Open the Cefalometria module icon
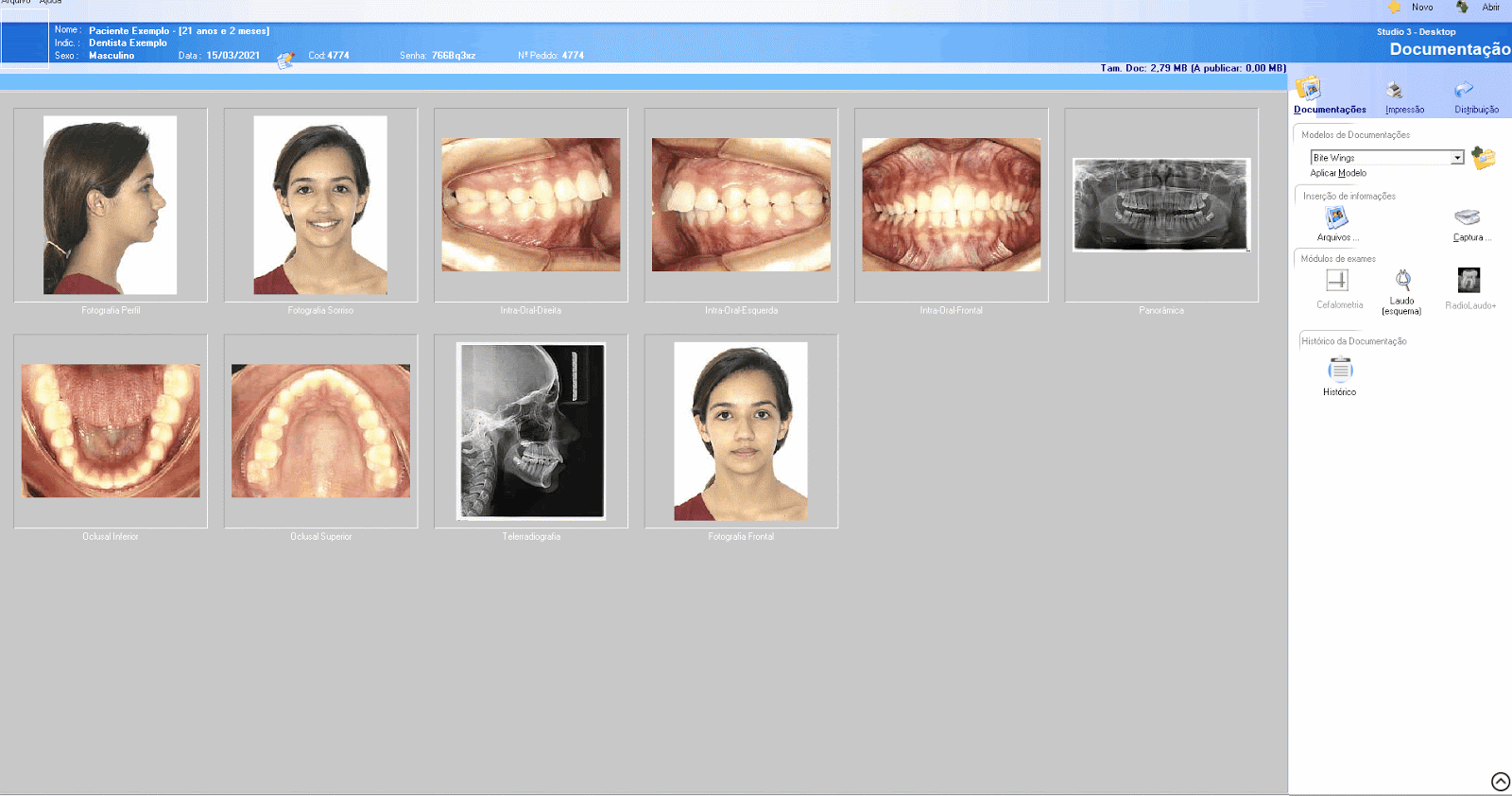This screenshot has width=1512, height=796. tap(1337, 281)
